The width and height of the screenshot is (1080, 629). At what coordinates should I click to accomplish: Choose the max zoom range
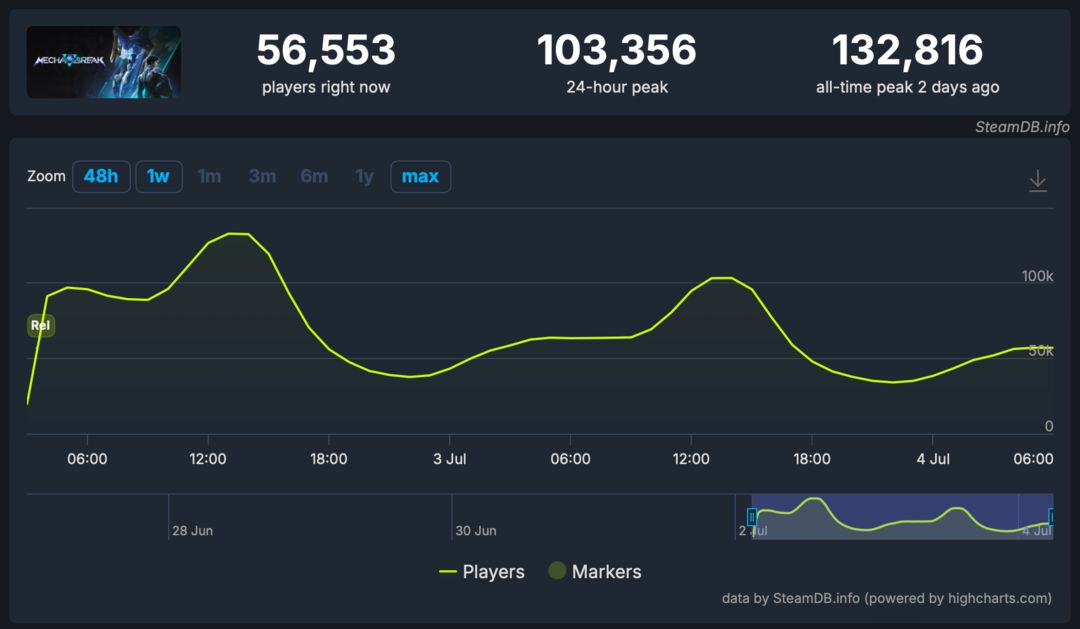pos(420,176)
